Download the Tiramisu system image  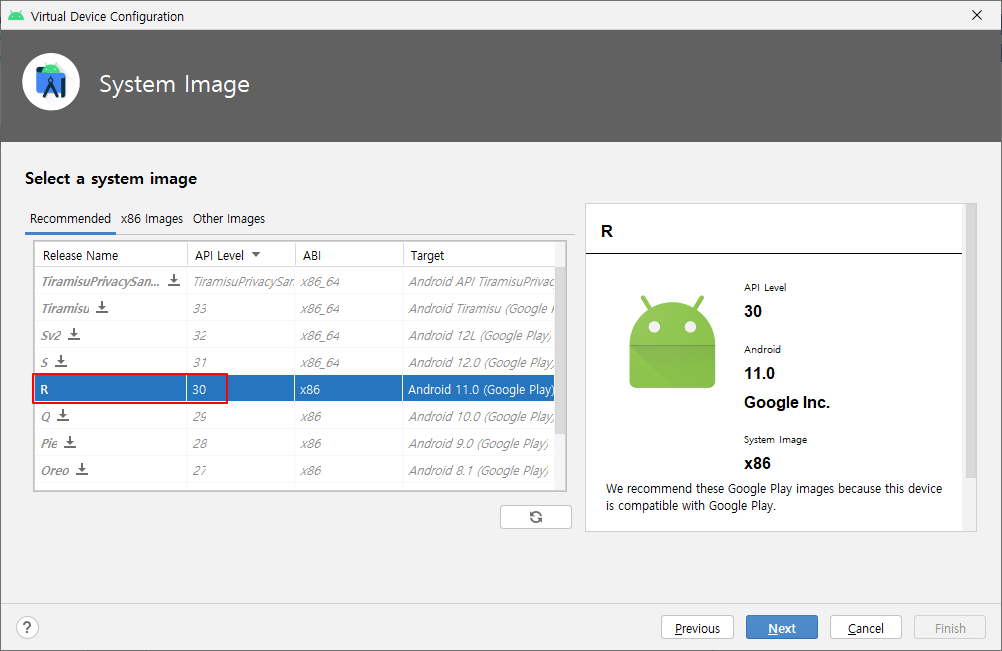(x=102, y=307)
